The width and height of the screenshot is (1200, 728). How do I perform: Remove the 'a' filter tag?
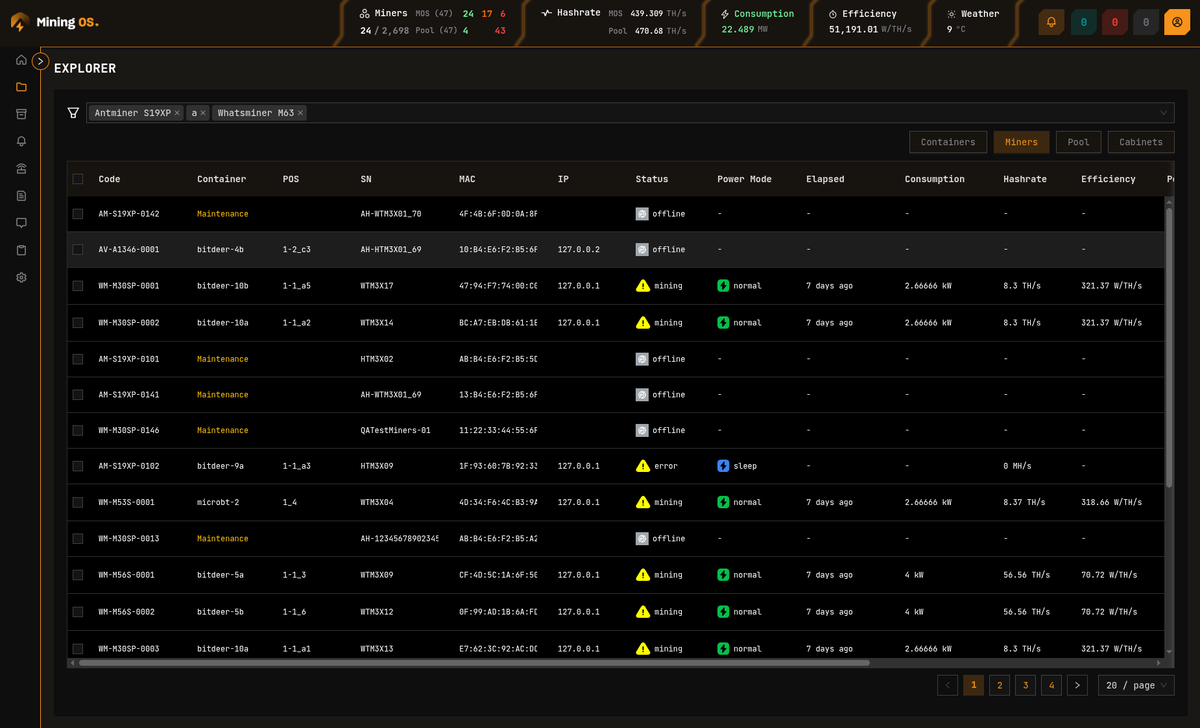203,113
